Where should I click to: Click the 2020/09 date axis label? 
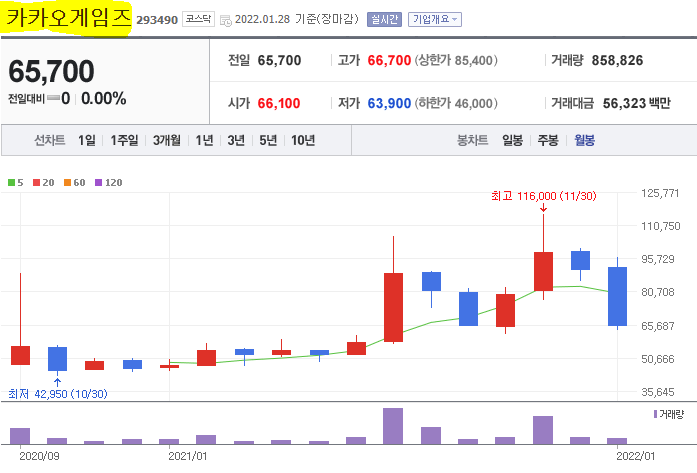point(39,456)
